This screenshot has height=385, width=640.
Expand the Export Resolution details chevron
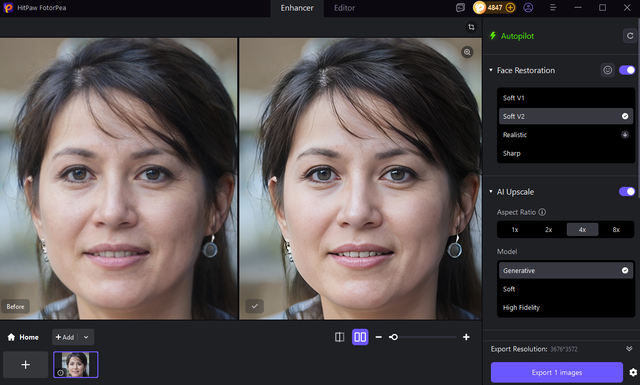point(629,349)
